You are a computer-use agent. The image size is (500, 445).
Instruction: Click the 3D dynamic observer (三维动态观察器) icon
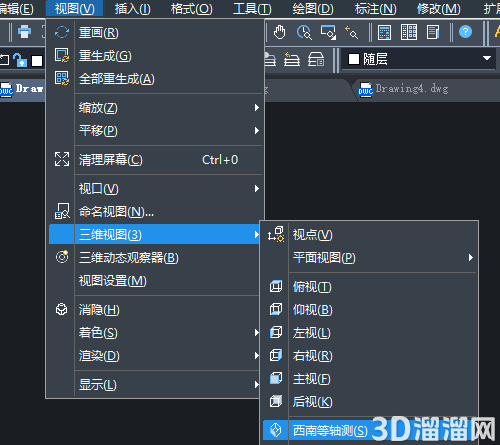pos(62,257)
